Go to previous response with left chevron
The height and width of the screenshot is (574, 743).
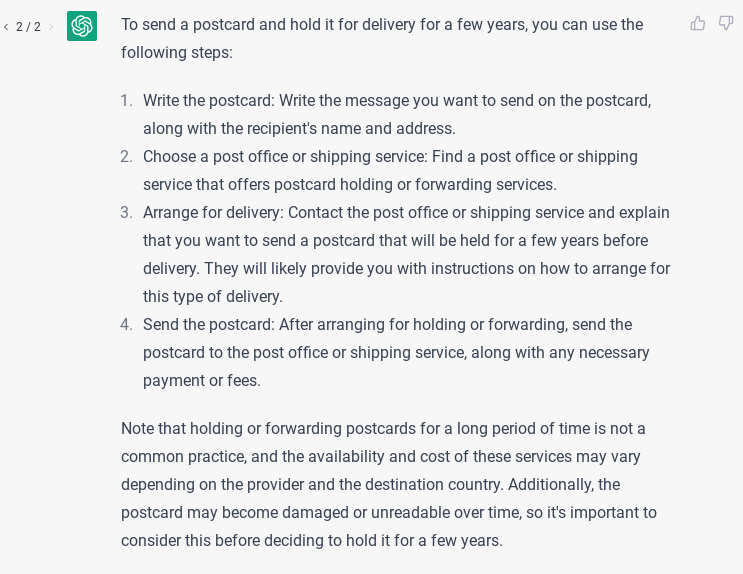coord(6,27)
